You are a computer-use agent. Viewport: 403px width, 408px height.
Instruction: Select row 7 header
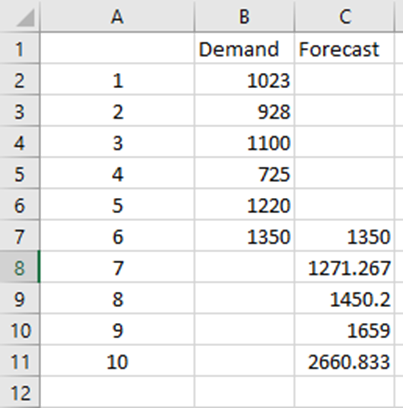click(x=19, y=236)
